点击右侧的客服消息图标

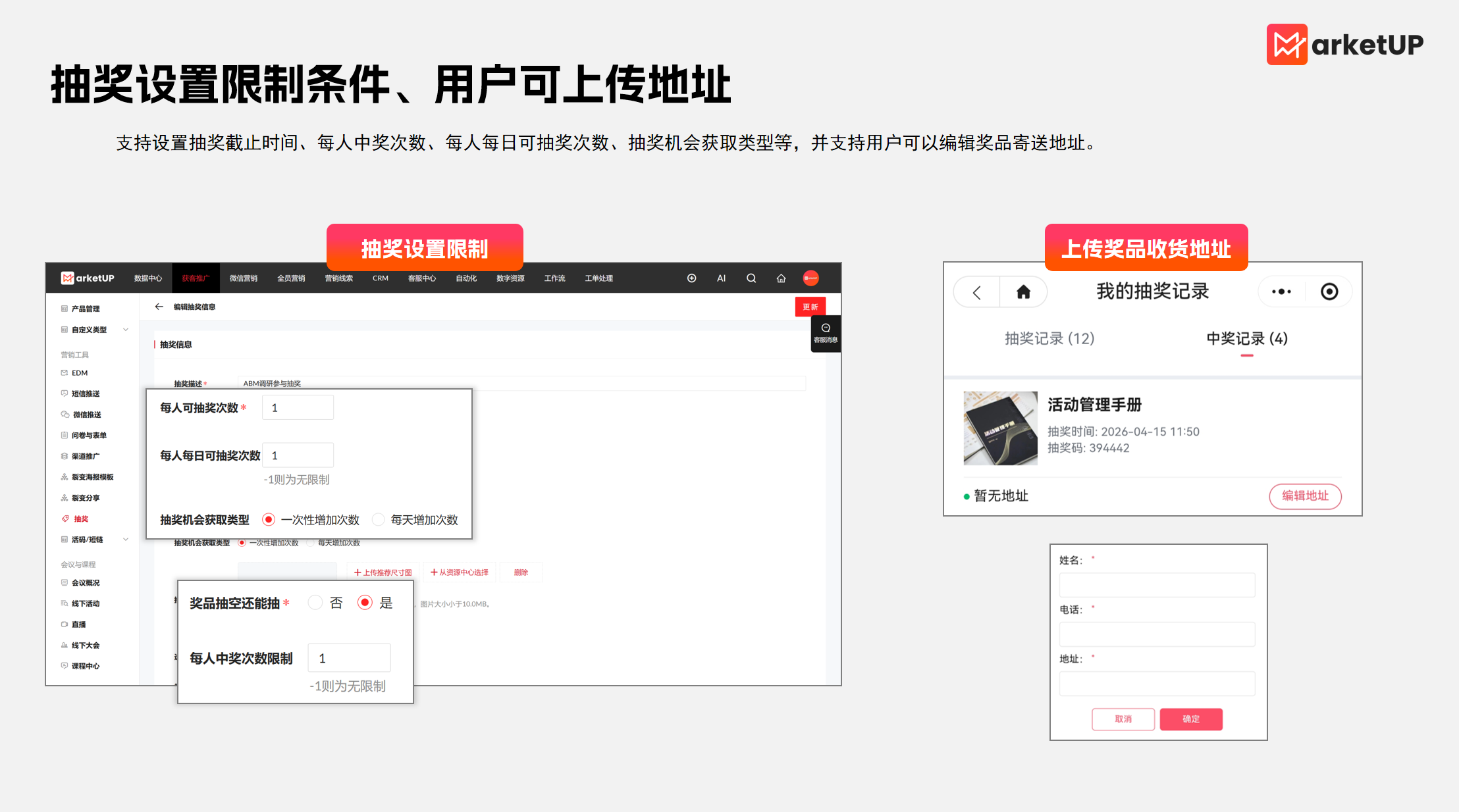(826, 329)
